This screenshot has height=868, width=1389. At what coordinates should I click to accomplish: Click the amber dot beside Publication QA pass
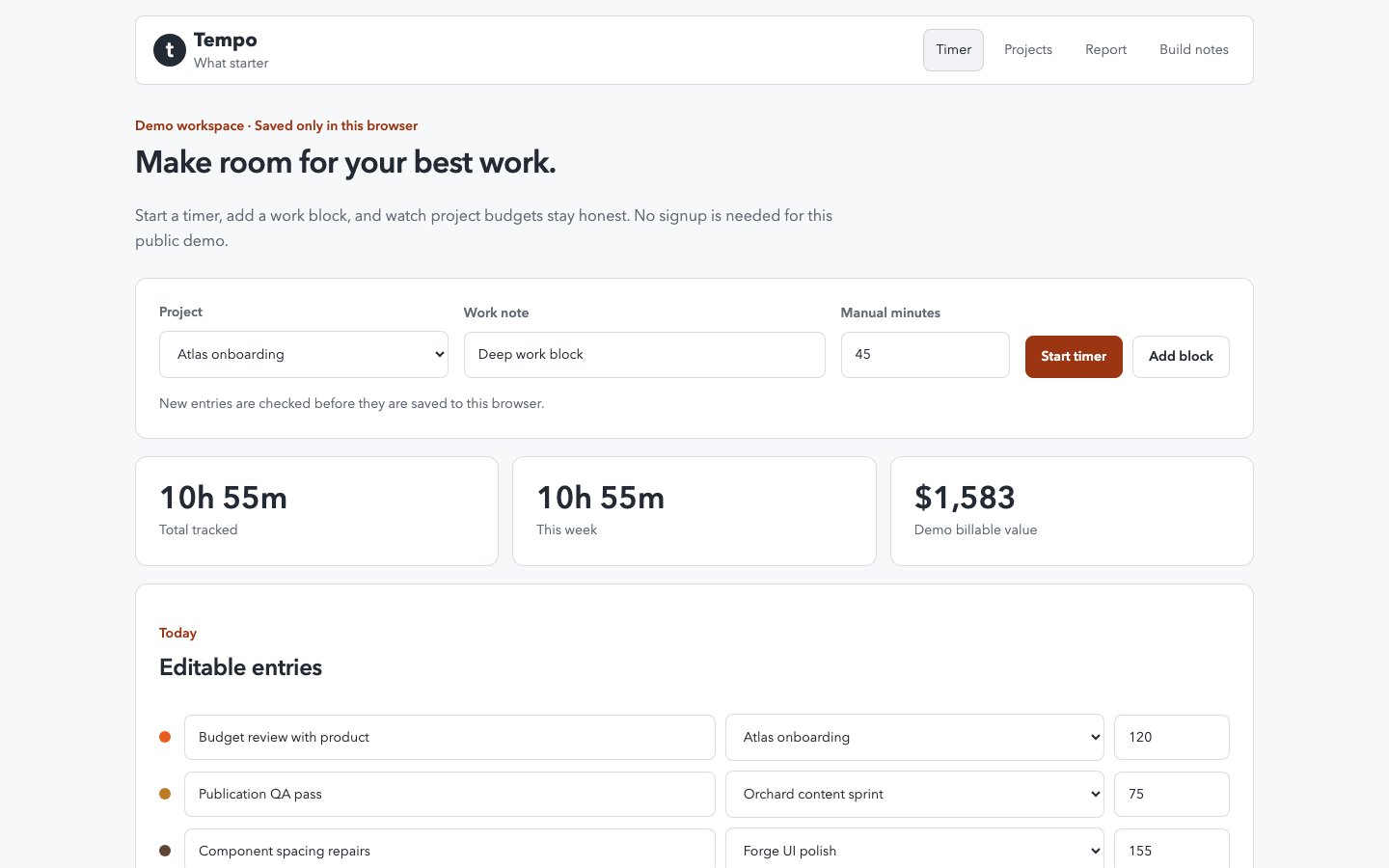(165, 794)
